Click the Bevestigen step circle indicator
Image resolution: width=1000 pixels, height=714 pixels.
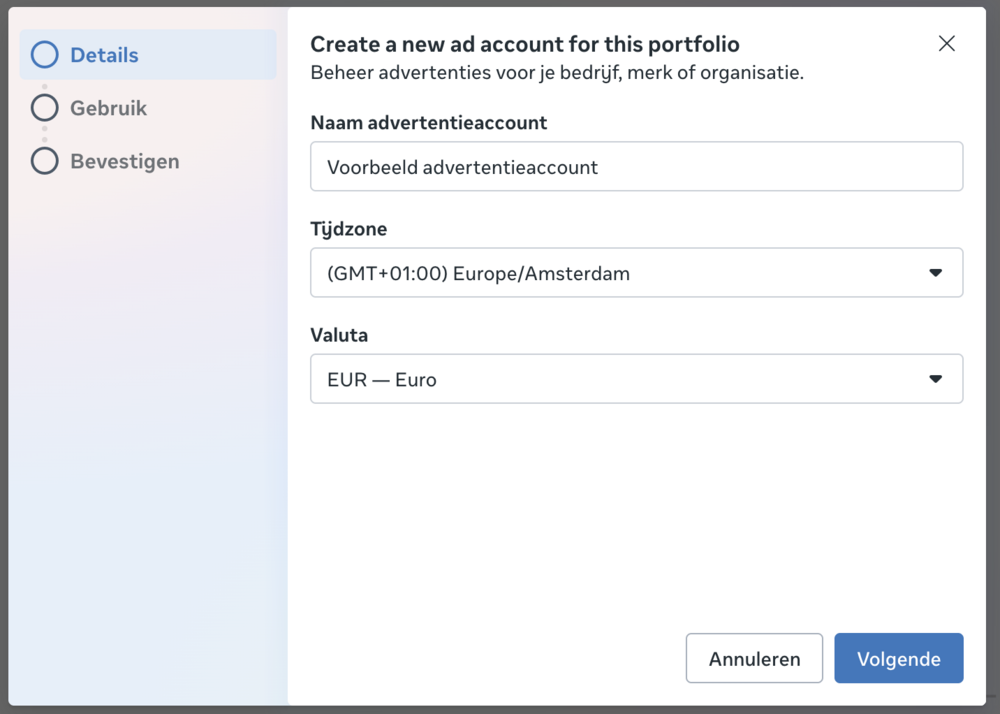(x=44, y=161)
